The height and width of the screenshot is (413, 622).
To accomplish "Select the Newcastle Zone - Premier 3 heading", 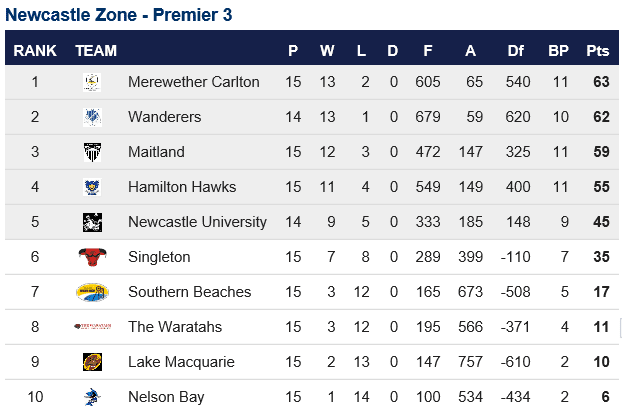I will click(x=119, y=15).
